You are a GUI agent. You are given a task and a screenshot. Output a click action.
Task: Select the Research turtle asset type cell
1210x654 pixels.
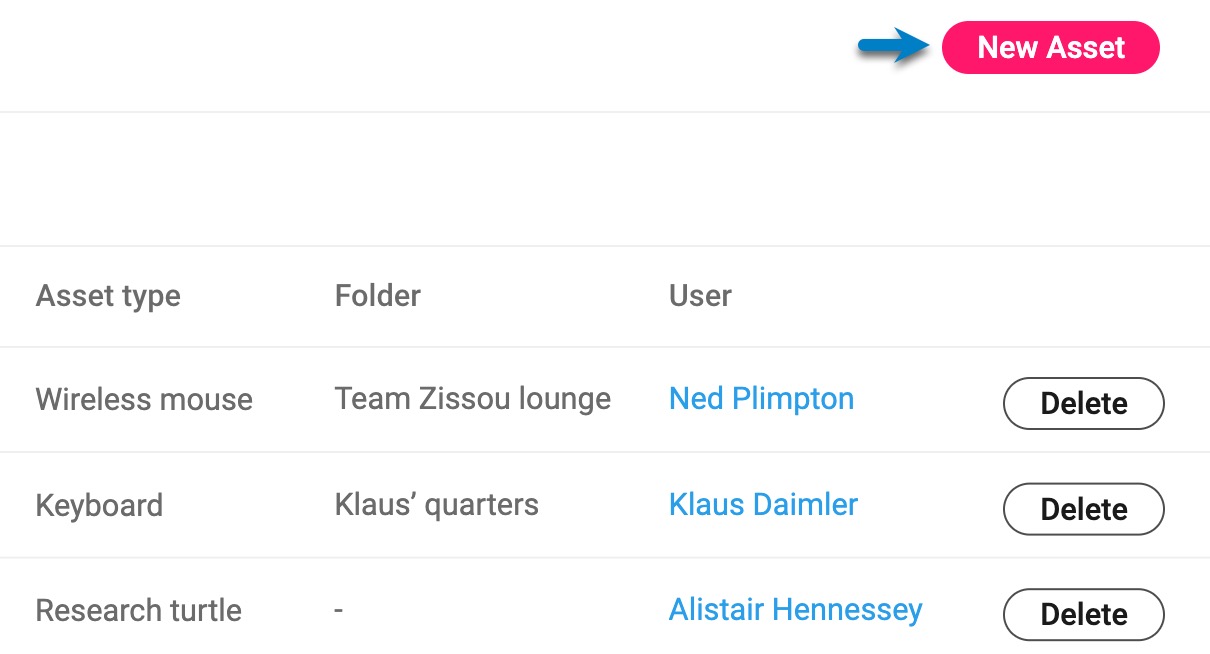pyautogui.click(x=138, y=610)
